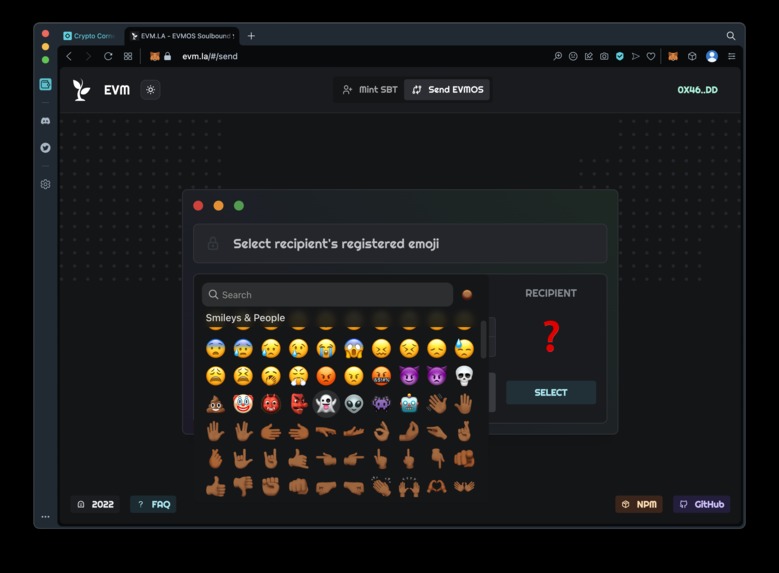Click the emoji picker scrollbar
779x573 pixels.
tap(483, 338)
